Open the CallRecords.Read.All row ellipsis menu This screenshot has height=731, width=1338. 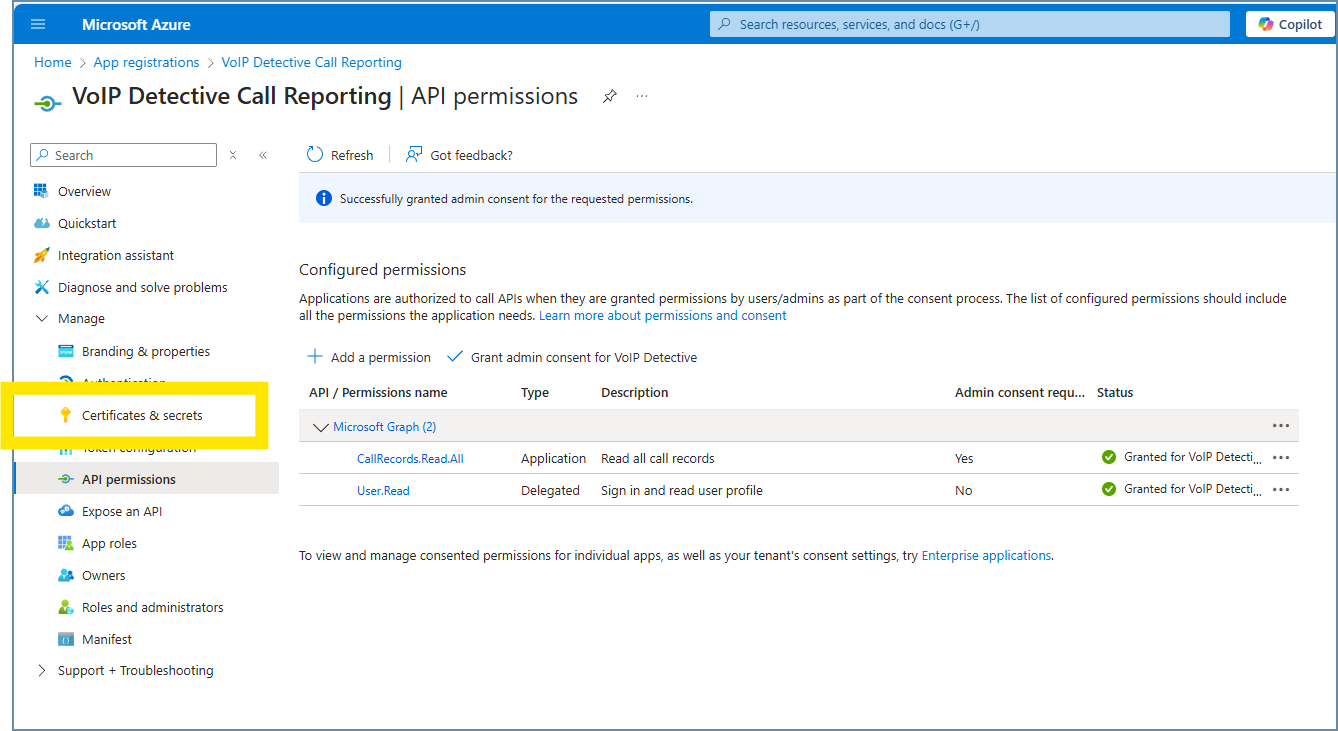pos(1281,458)
